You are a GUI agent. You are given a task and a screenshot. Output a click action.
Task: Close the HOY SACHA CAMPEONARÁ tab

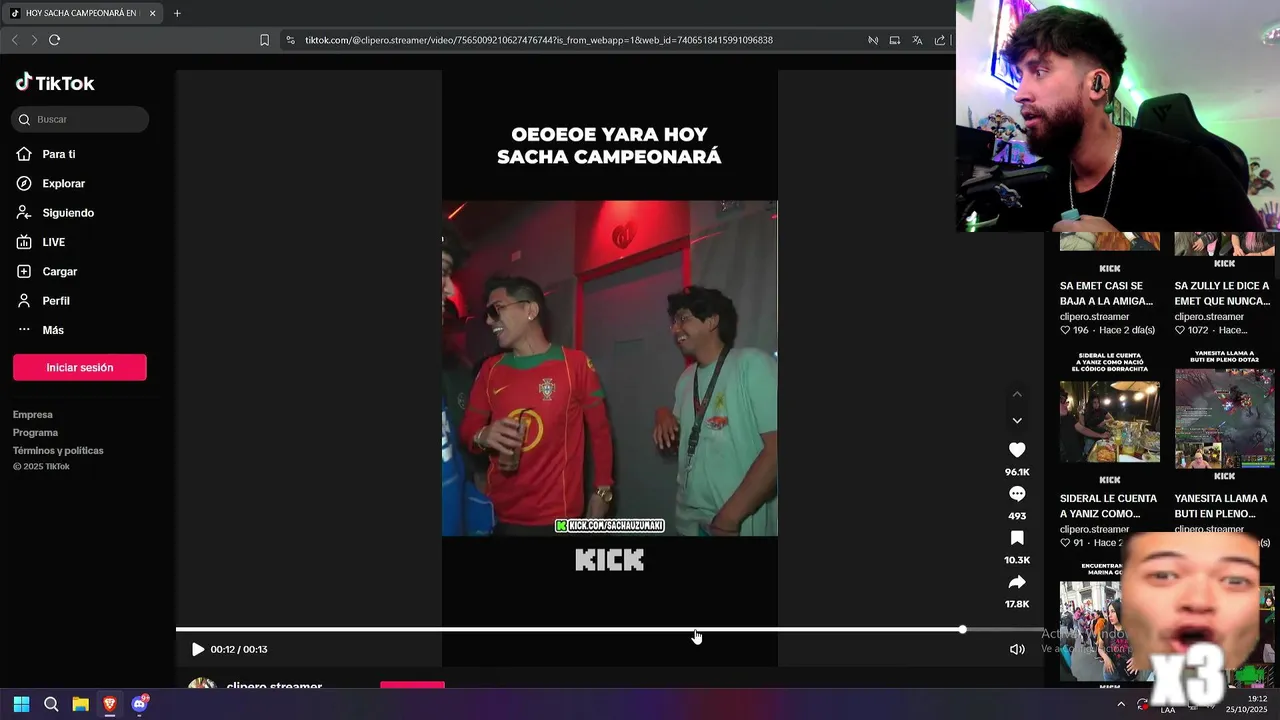[x=152, y=13]
